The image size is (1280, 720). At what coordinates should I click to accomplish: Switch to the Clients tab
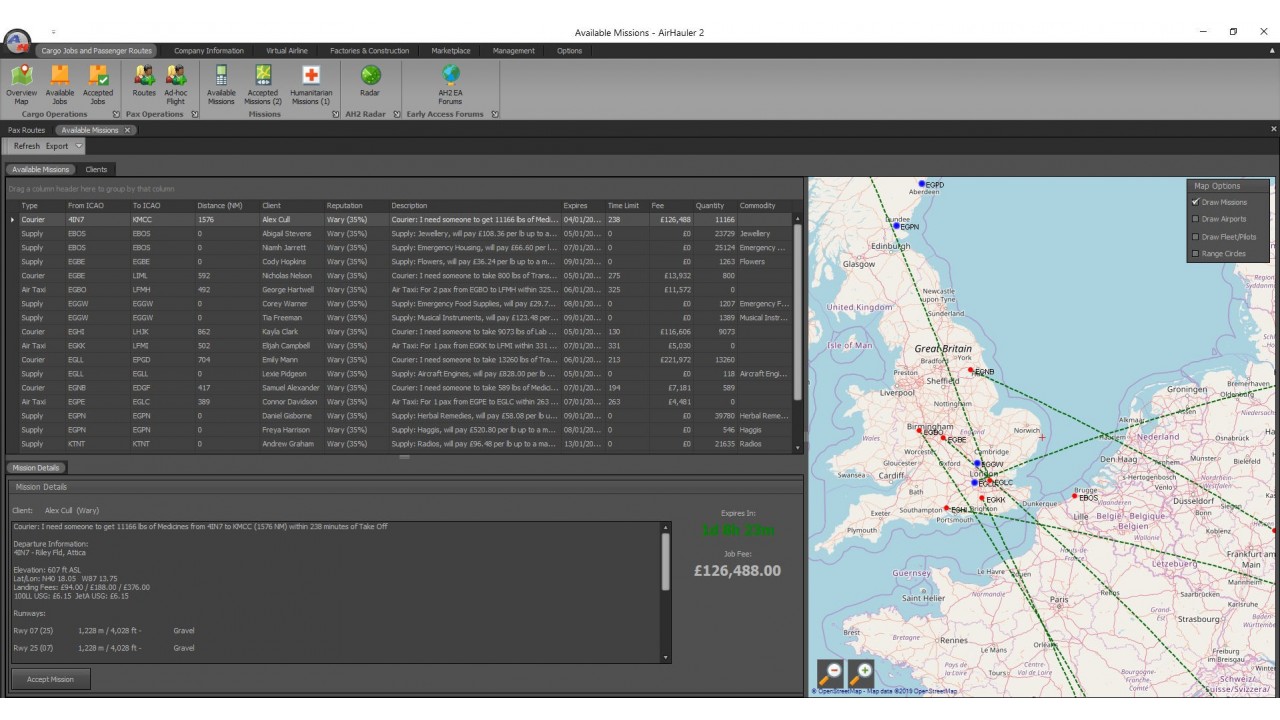(96, 169)
